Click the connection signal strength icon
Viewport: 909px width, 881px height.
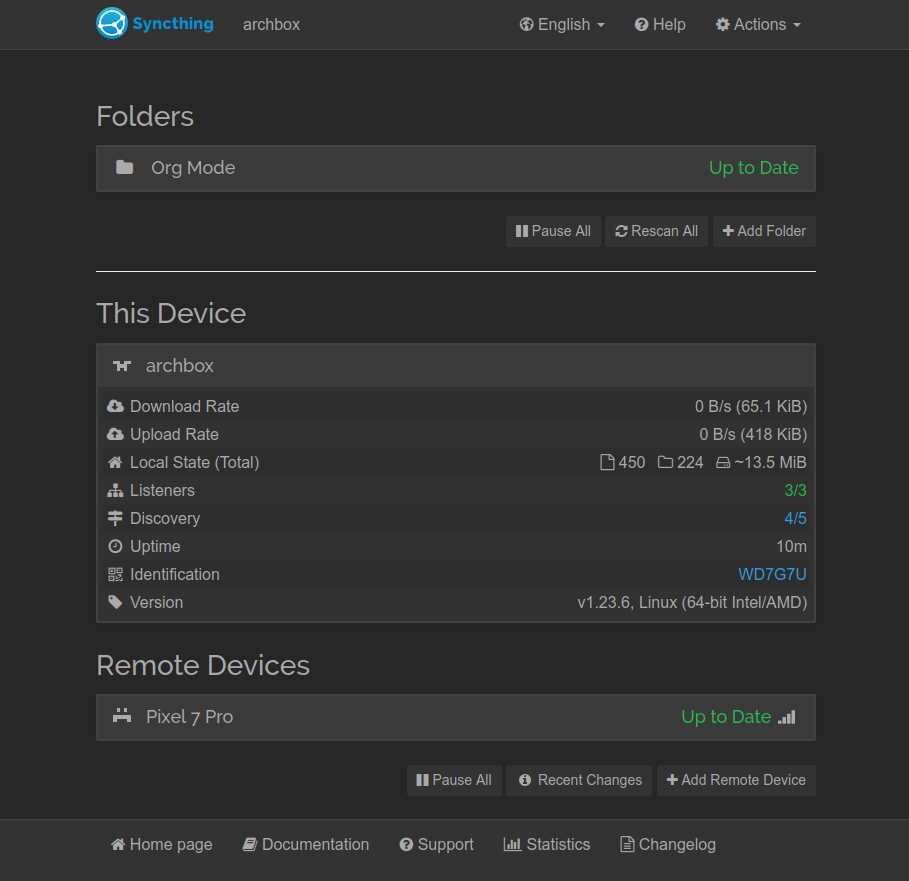click(787, 717)
